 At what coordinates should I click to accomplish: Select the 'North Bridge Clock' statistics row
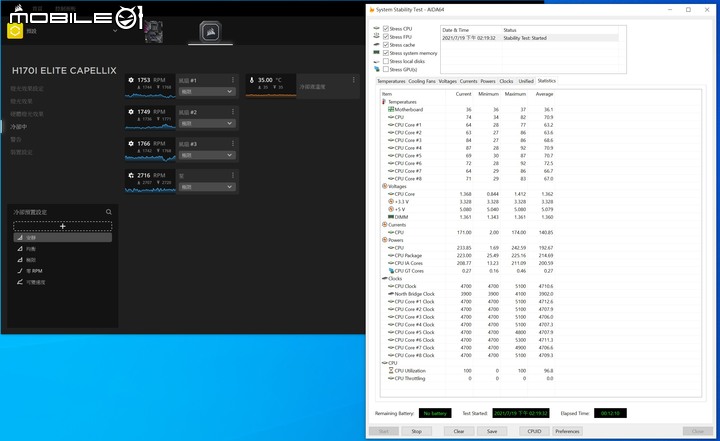tap(467, 294)
